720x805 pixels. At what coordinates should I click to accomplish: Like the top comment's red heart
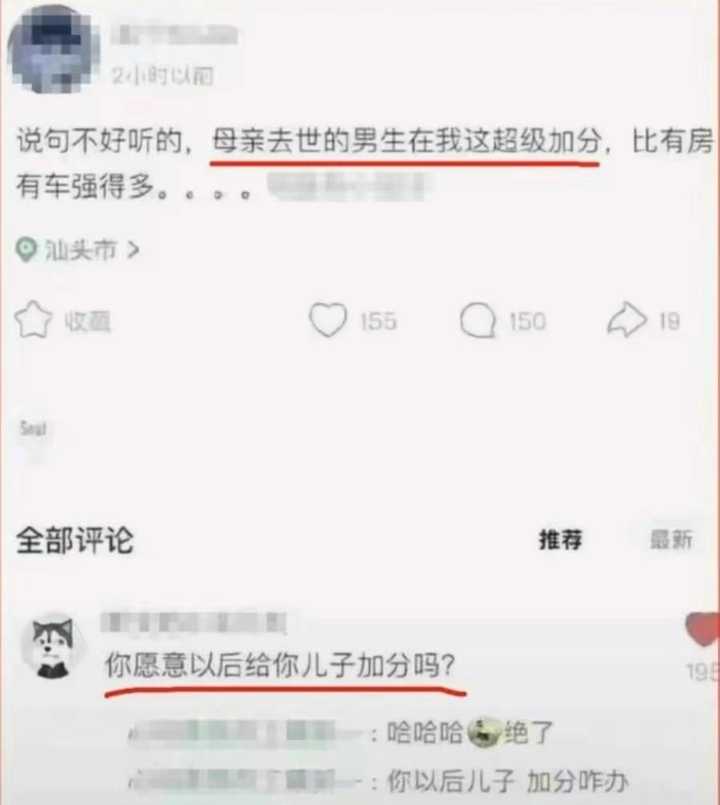coord(703,629)
